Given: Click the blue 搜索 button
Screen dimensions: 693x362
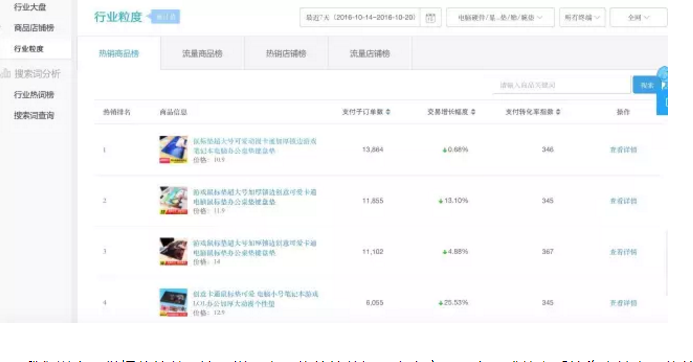Looking at the screenshot, I should click(647, 85).
